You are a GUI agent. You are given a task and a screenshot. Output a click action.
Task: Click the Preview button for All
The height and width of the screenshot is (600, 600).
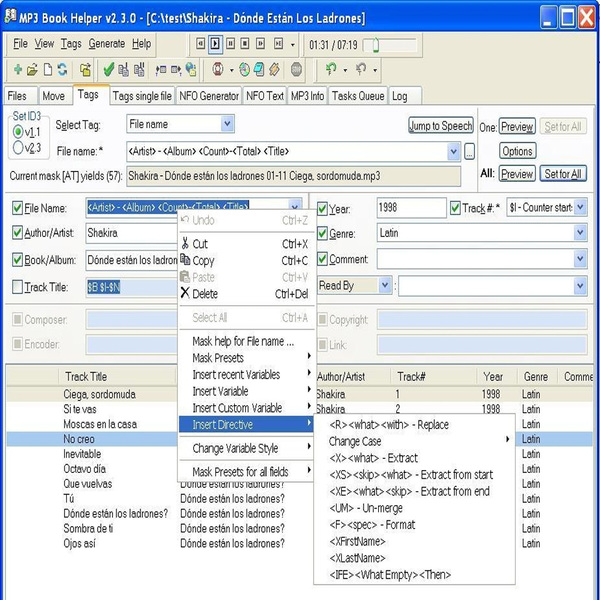517,174
